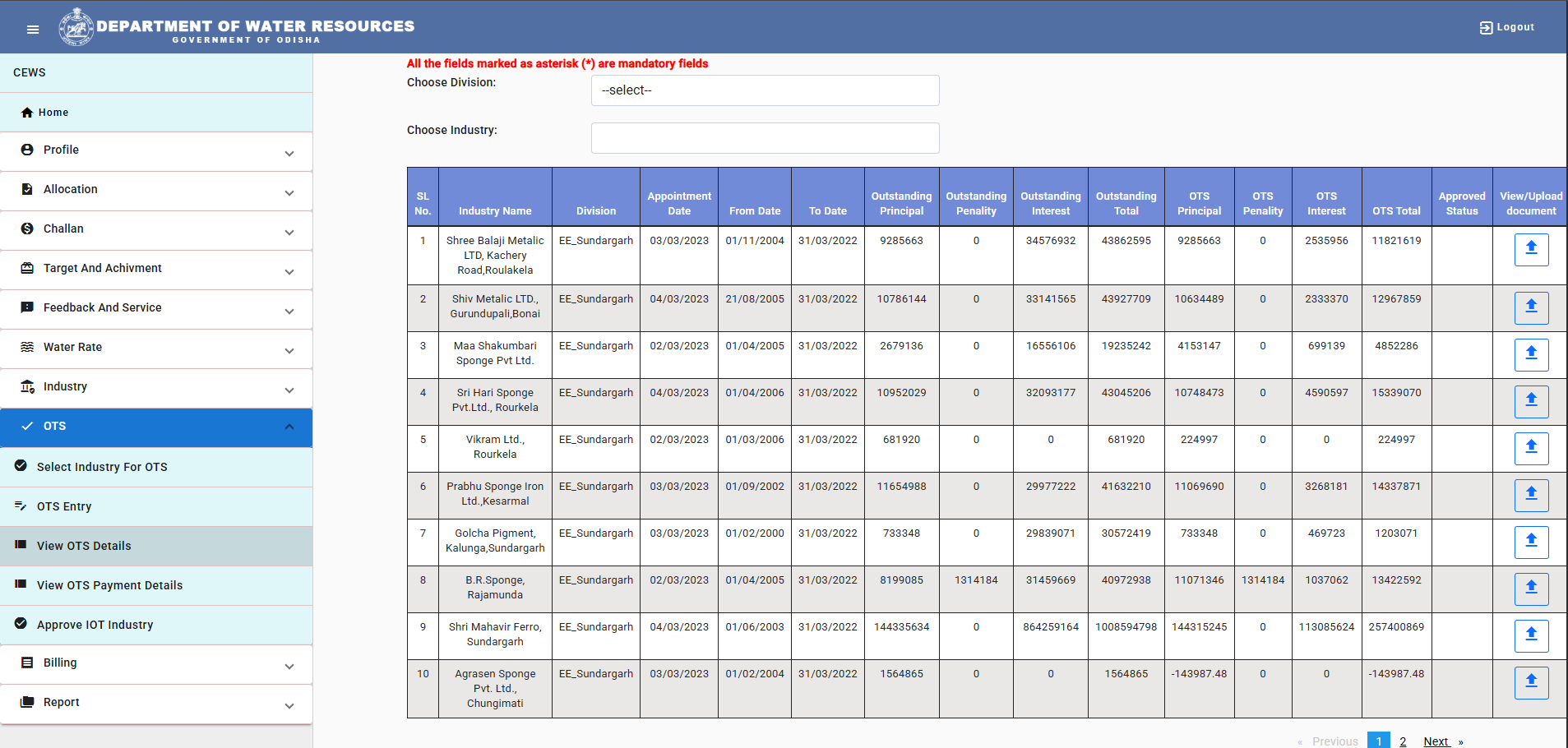The width and height of the screenshot is (1568, 748).
Task: Click upload icon for Vikram Ltd. row
Action: click(1531, 448)
